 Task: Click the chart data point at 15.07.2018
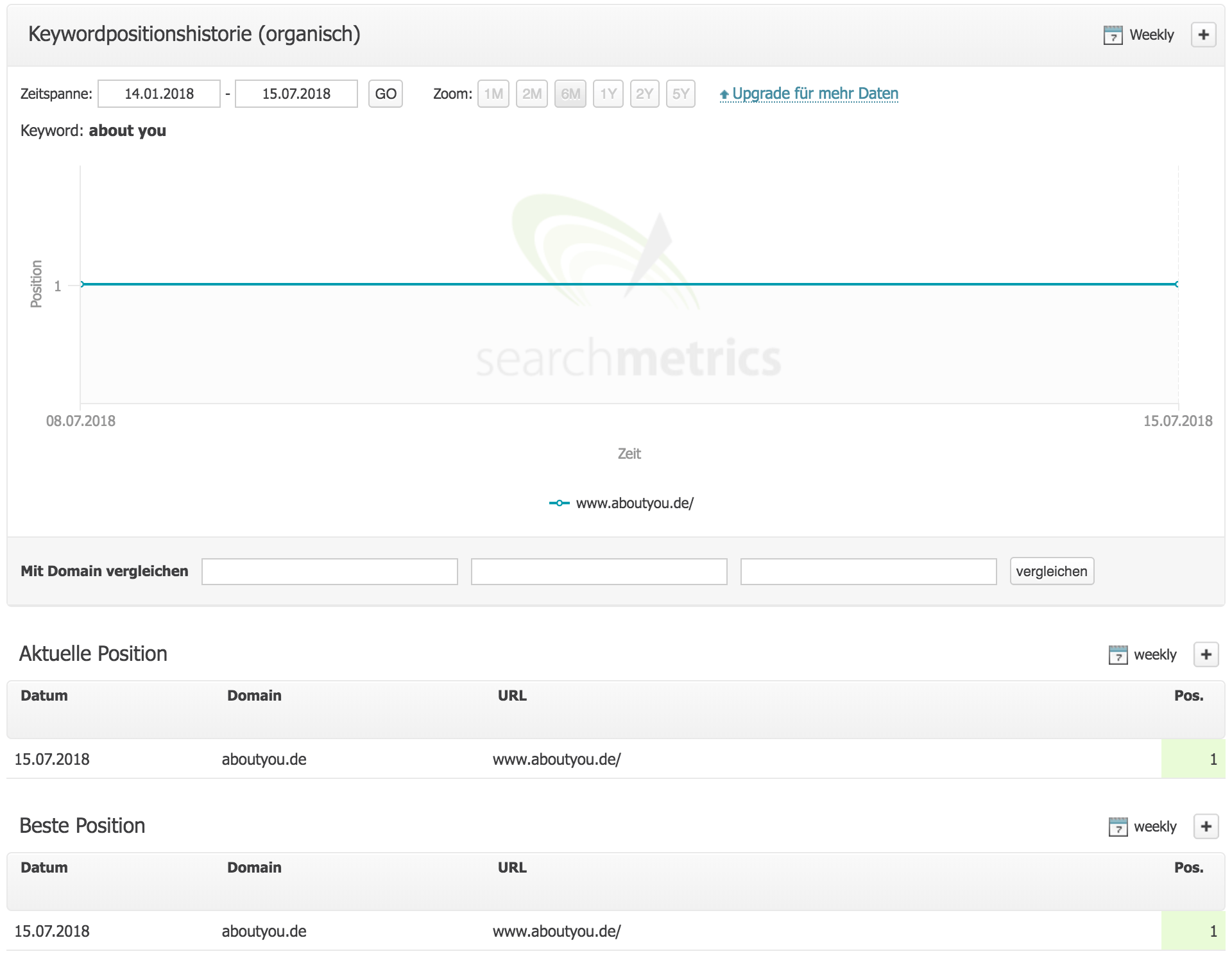click(1177, 284)
